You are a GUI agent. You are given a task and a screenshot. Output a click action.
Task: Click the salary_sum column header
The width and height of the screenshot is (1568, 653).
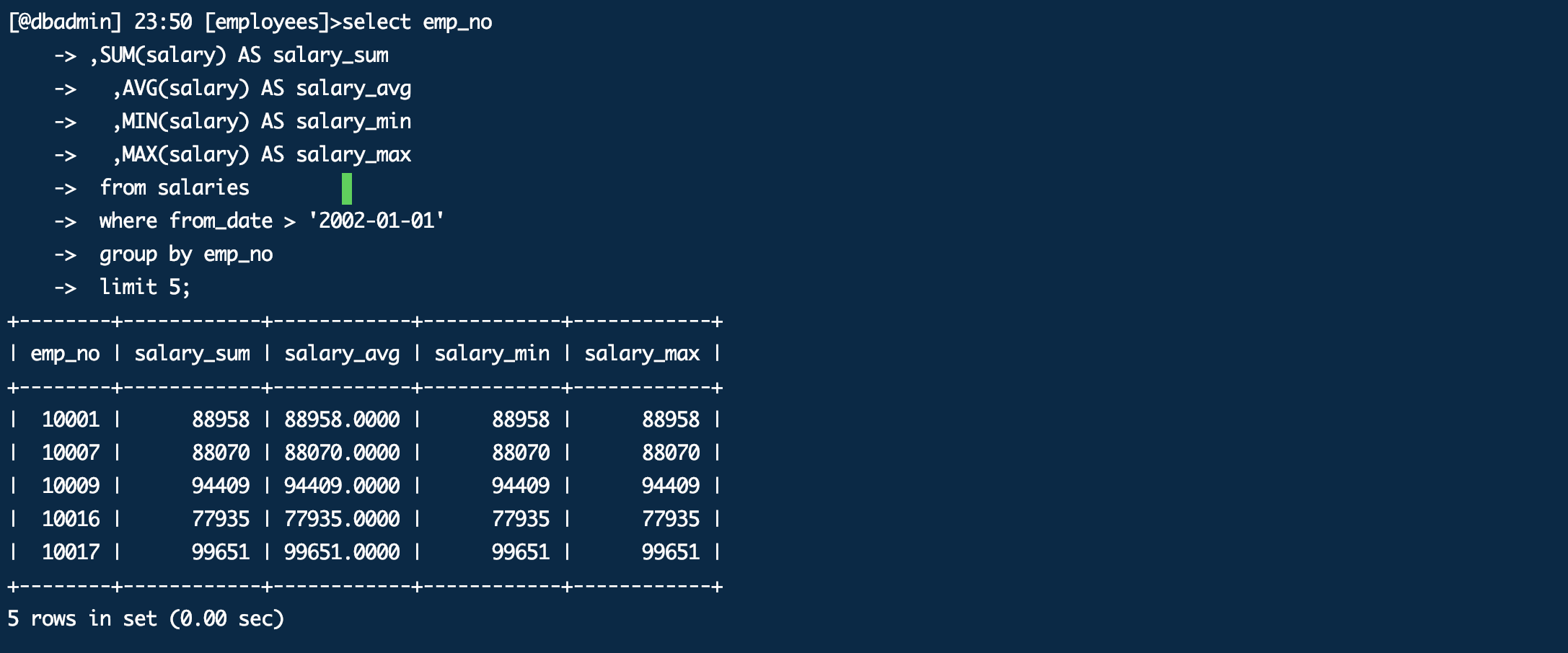pos(192,354)
